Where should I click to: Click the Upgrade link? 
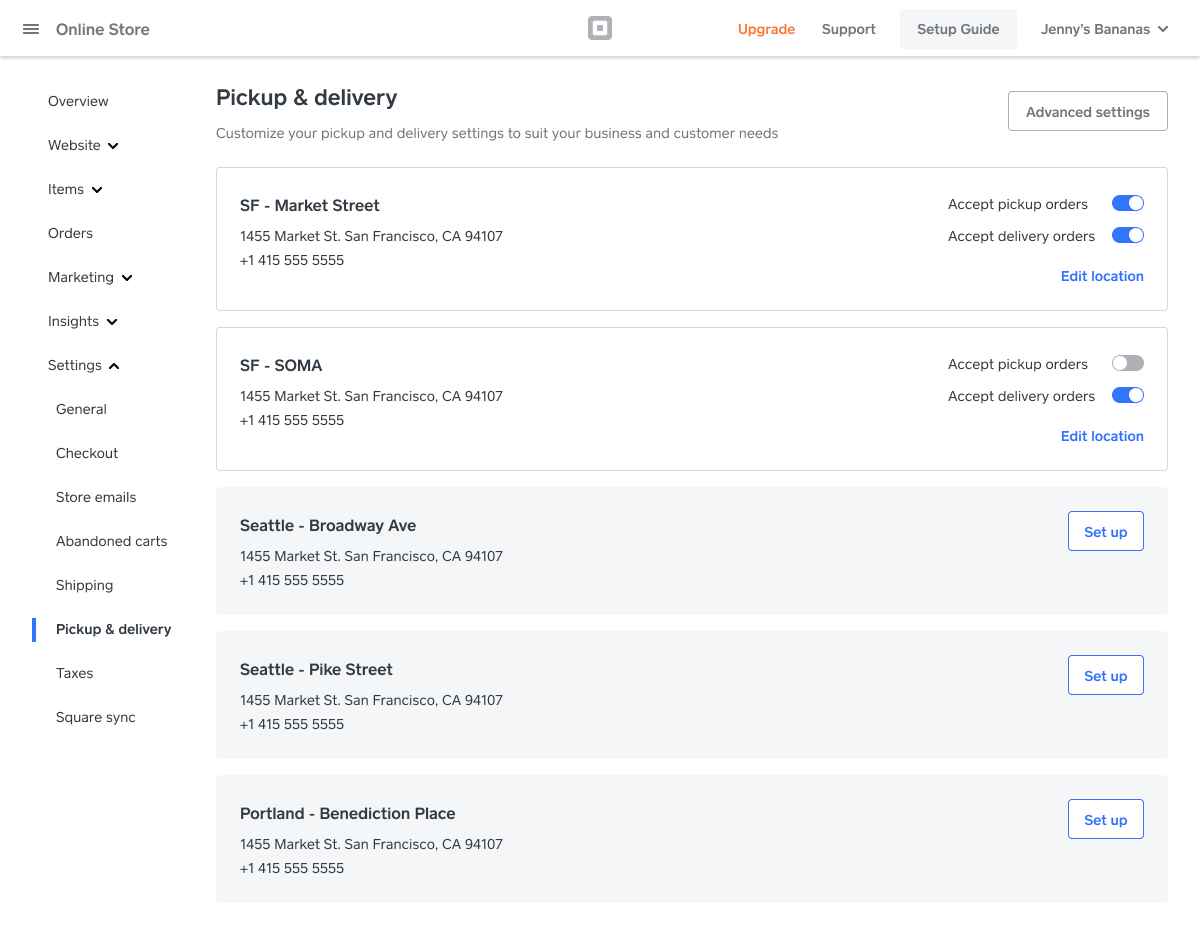tap(766, 29)
